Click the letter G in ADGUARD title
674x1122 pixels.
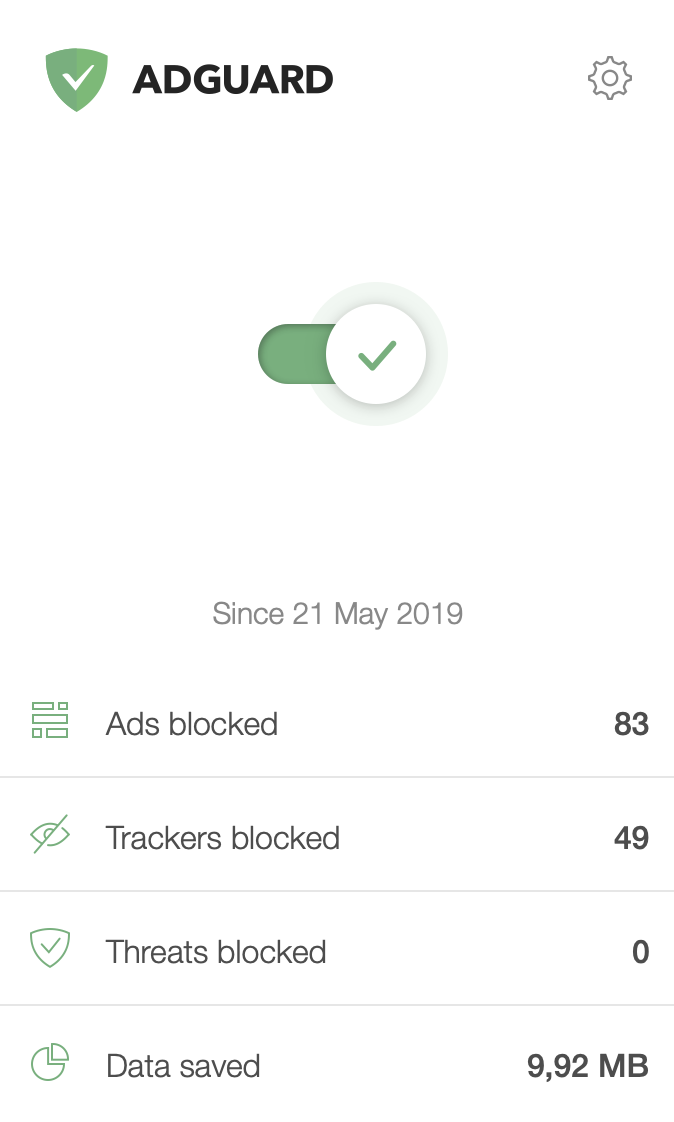[x=205, y=80]
